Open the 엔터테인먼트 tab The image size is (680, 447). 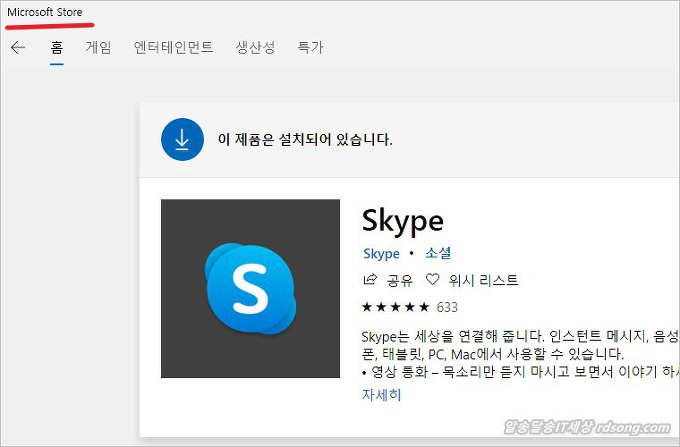tap(173, 47)
